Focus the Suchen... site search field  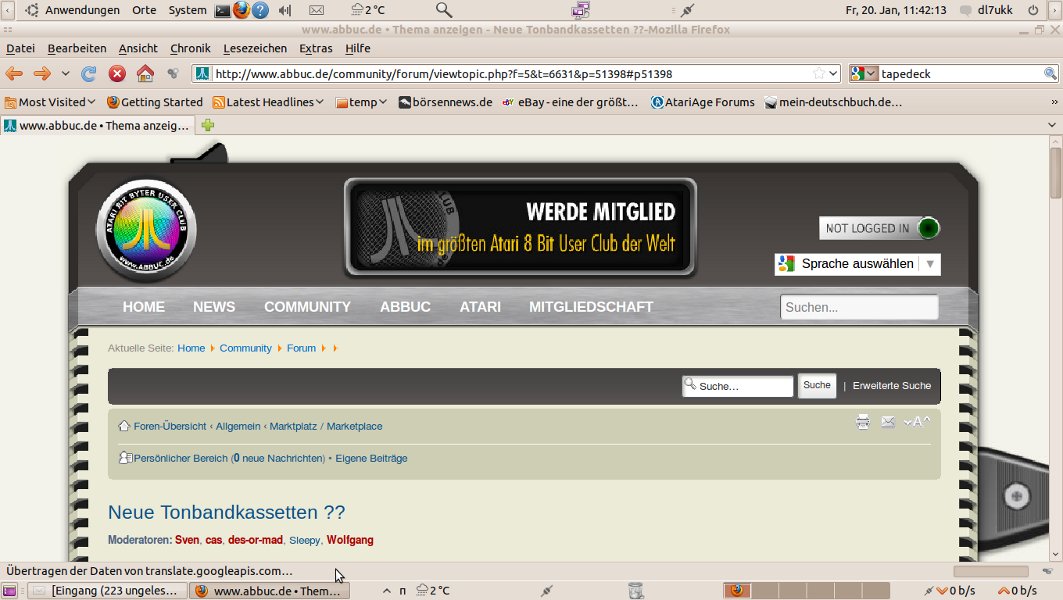[860, 307]
